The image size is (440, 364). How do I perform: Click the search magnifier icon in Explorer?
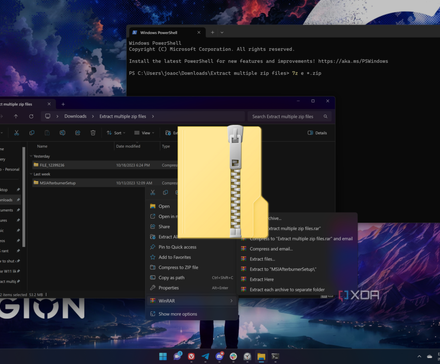click(x=325, y=116)
